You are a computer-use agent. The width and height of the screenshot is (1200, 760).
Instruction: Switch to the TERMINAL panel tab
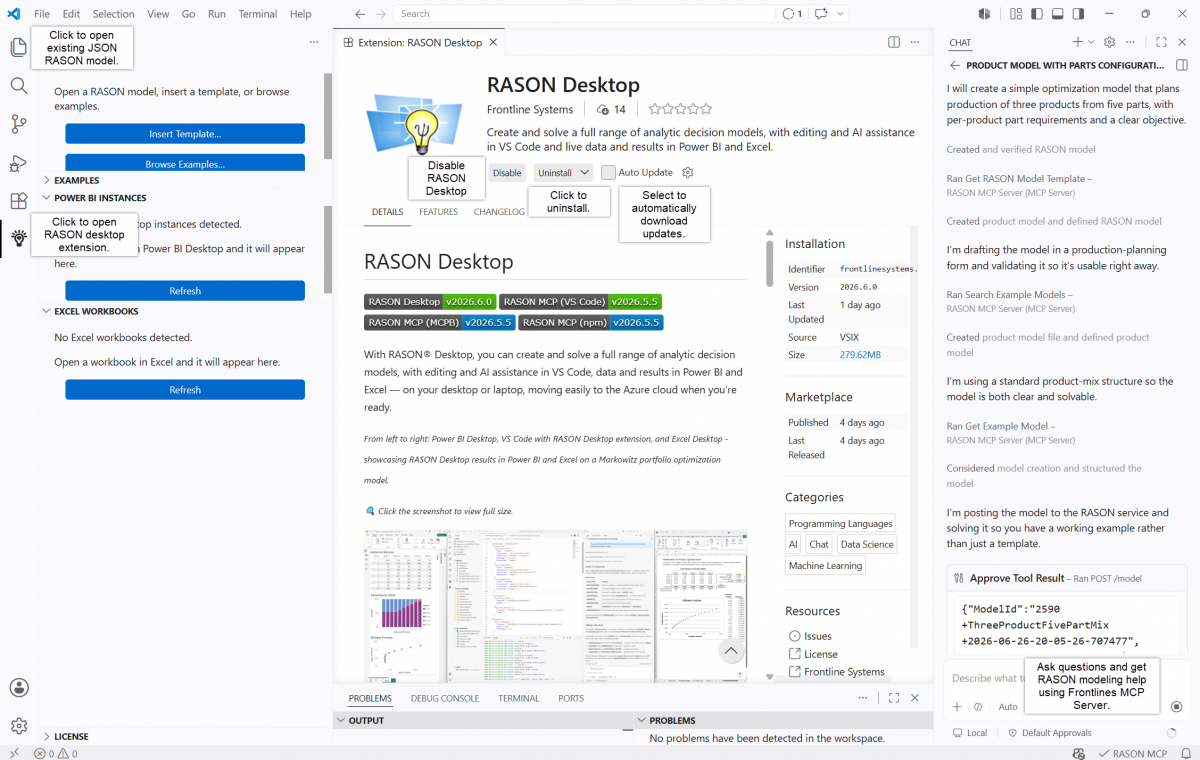(519, 698)
